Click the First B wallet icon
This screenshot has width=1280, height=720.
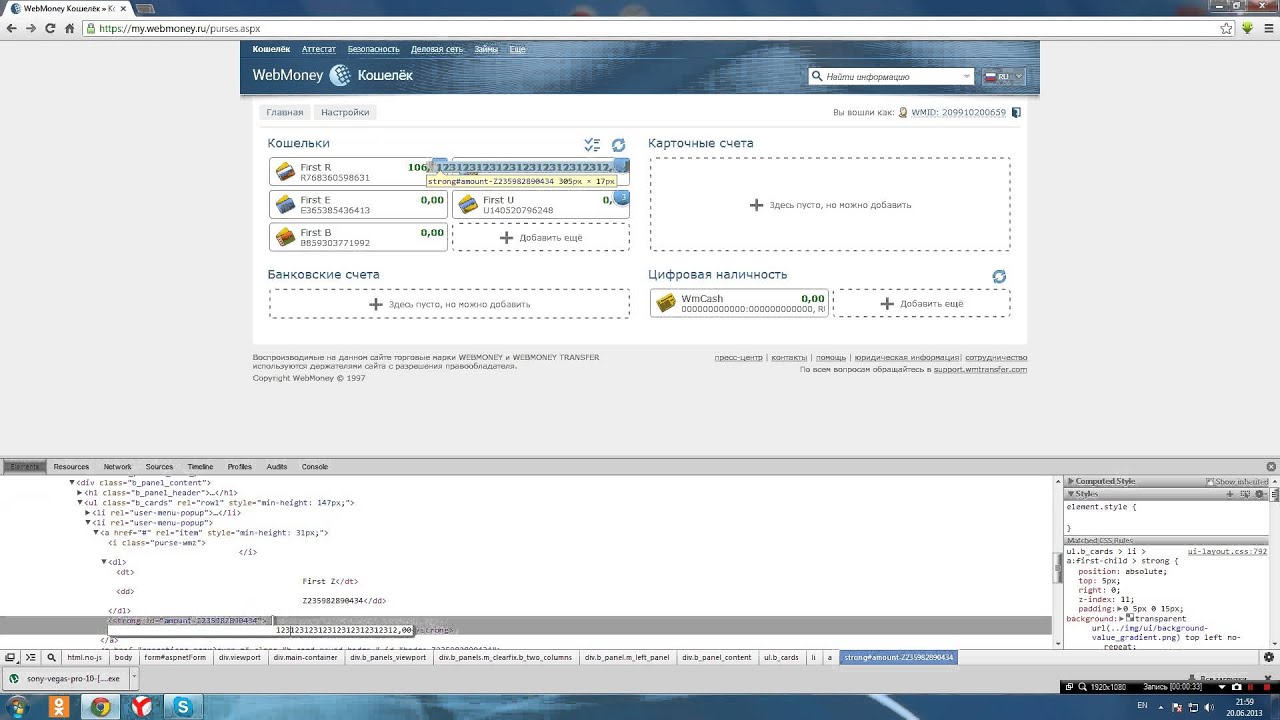pyautogui.click(x=285, y=237)
